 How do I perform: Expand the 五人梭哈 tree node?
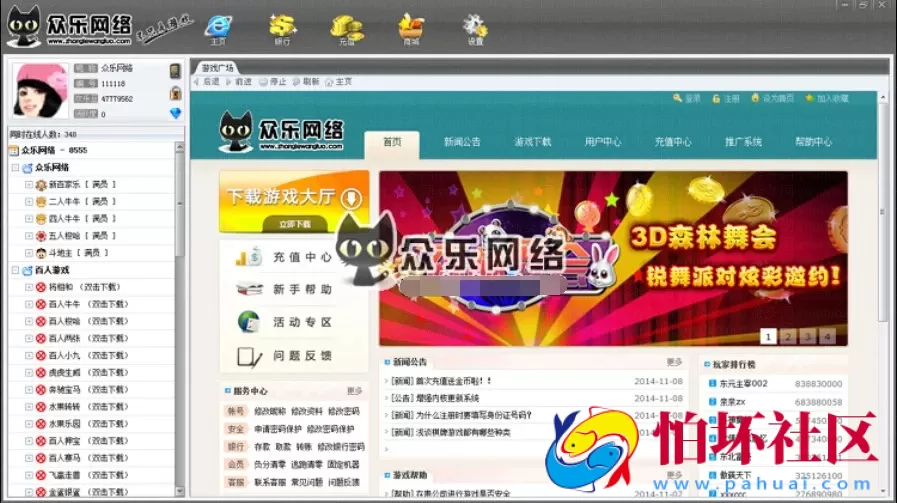29,236
